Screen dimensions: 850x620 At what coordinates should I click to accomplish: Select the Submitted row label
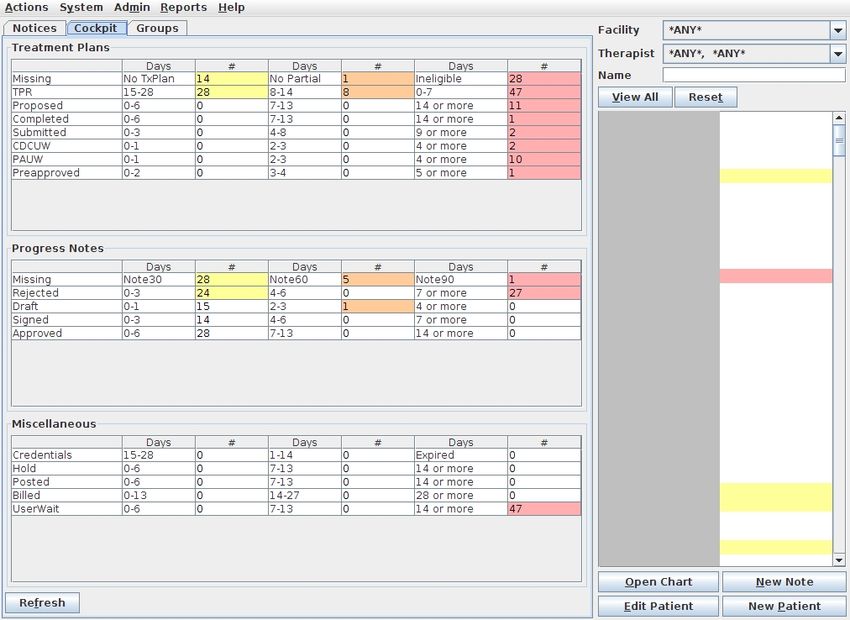click(67, 133)
